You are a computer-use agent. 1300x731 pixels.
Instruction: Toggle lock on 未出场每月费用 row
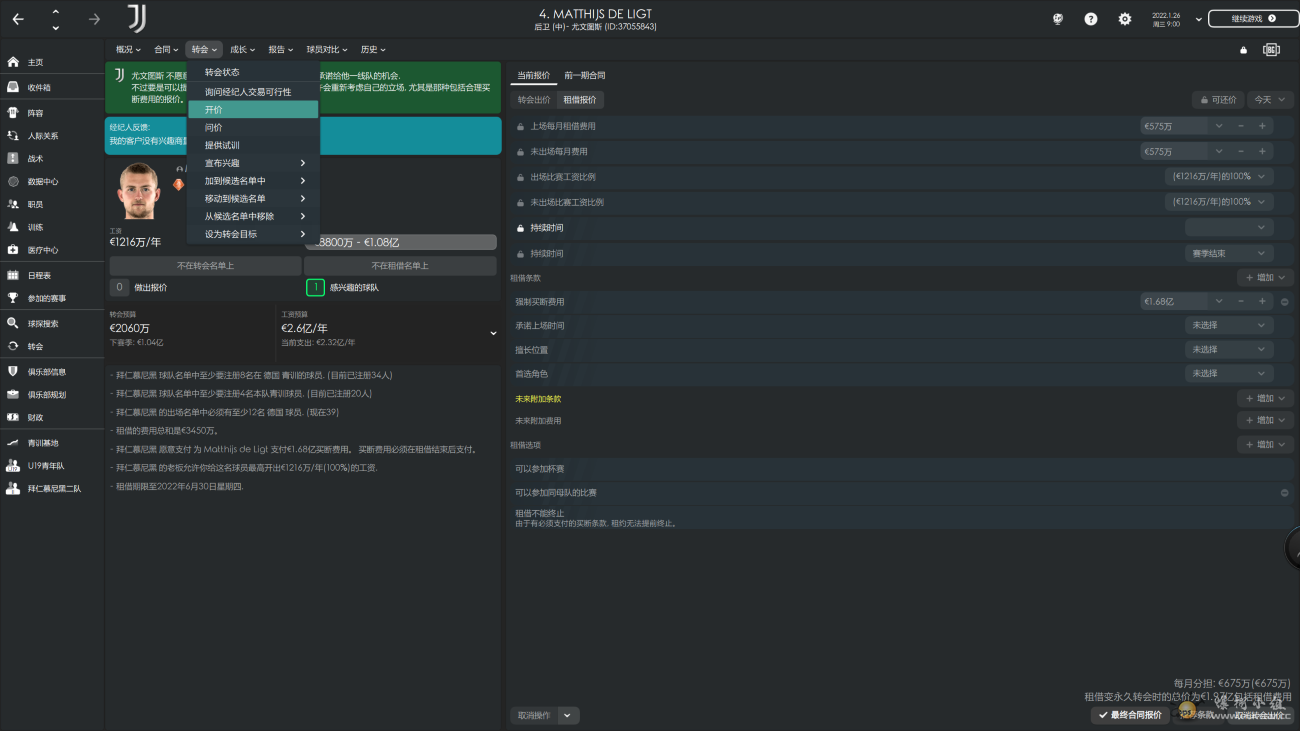point(520,152)
